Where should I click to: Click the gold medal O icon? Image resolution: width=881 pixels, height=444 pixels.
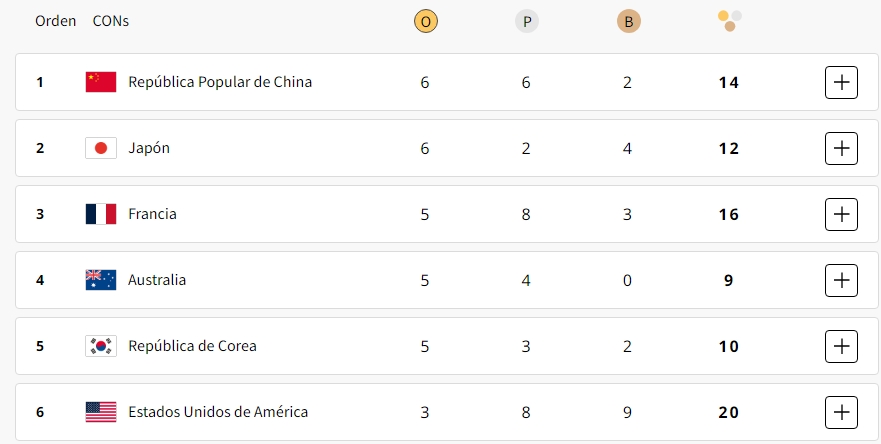point(425,21)
